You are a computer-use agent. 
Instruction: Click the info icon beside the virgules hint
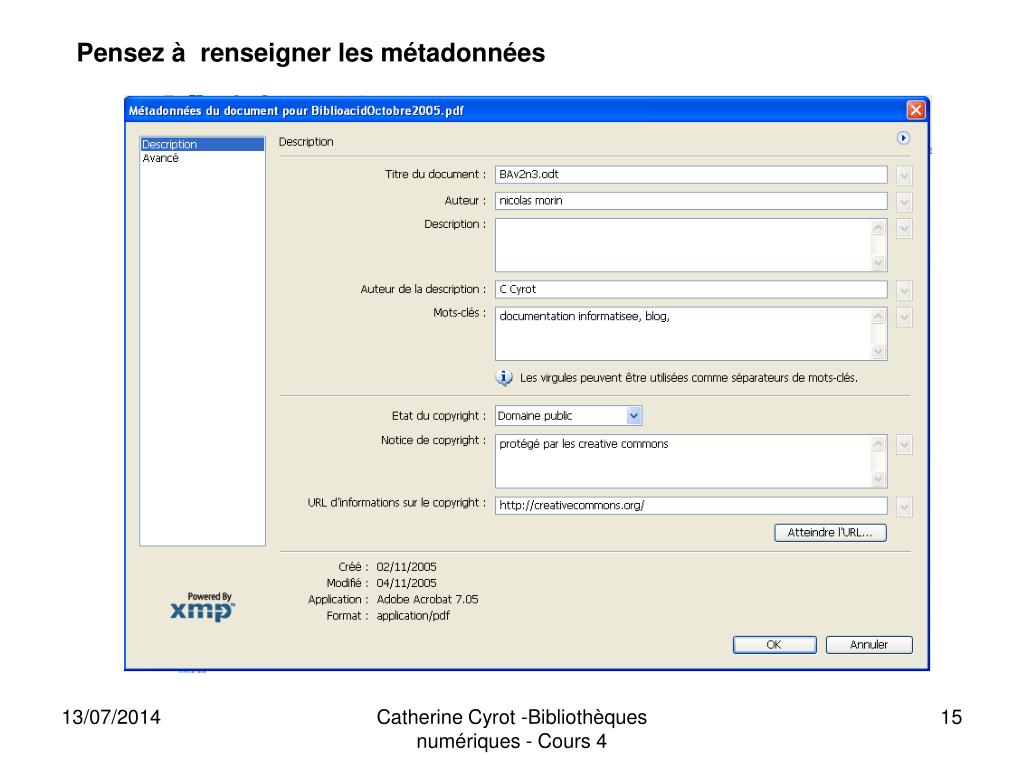pos(504,377)
